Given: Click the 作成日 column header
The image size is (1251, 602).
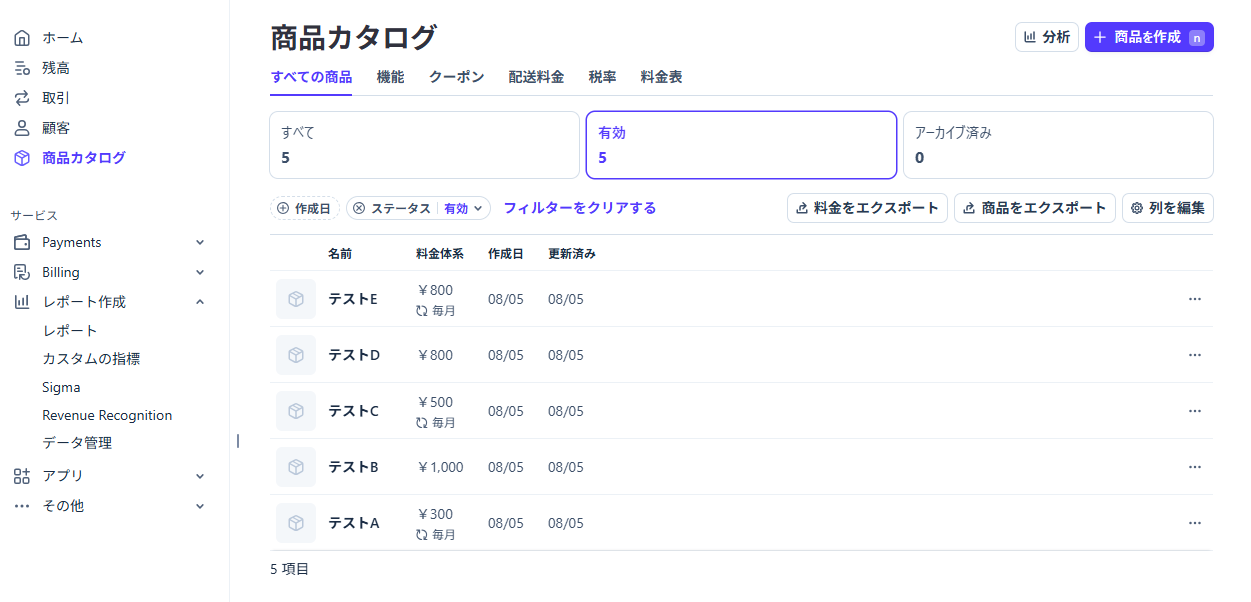Looking at the screenshot, I should [506, 253].
